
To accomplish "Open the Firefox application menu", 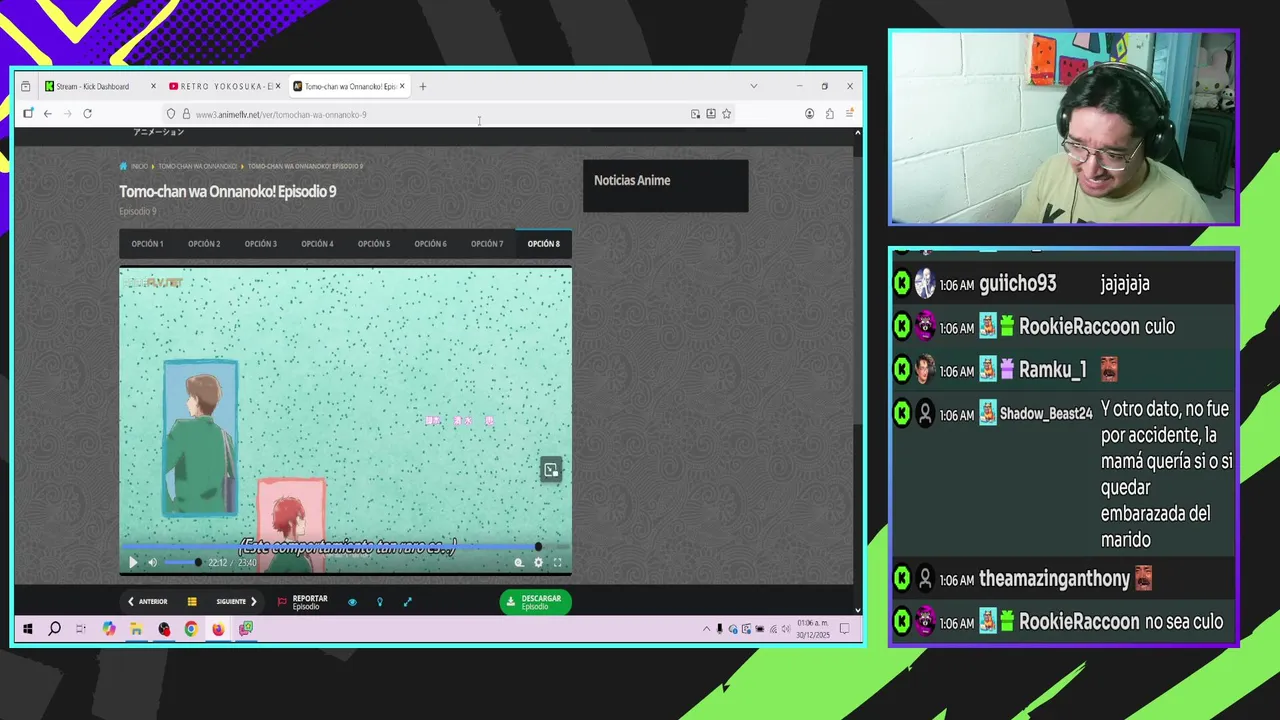I will point(850,114).
